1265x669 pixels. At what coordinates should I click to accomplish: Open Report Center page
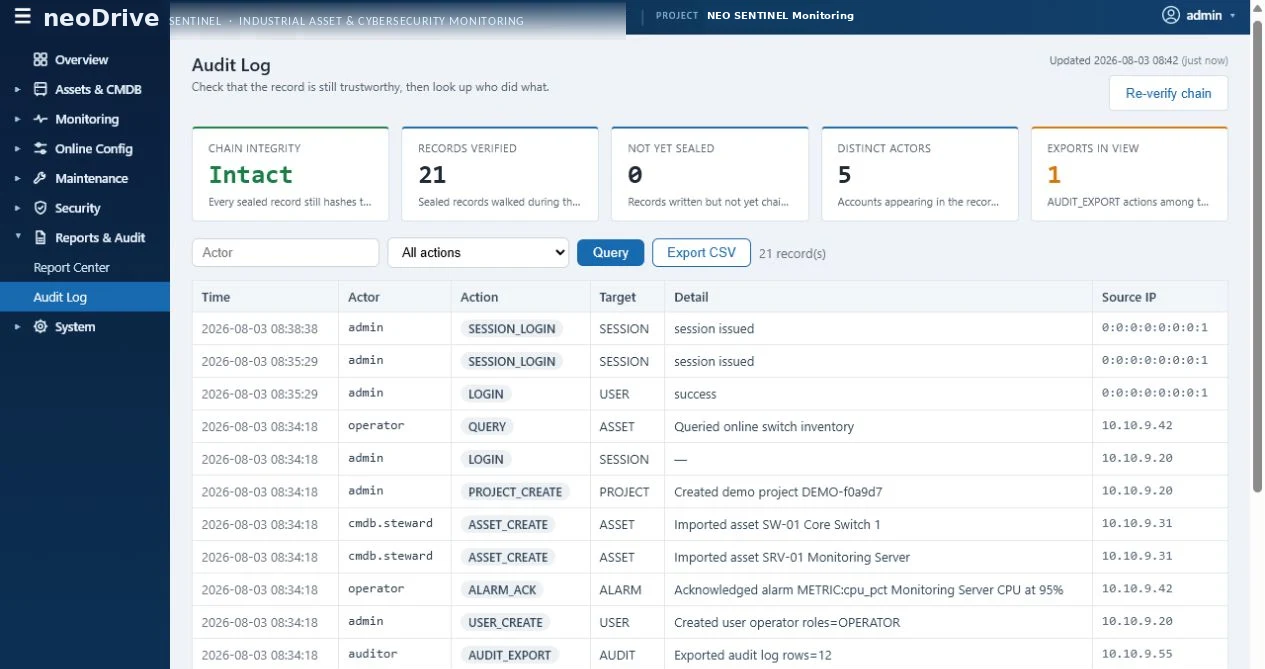pyautogui.click(x=72, y=268)
